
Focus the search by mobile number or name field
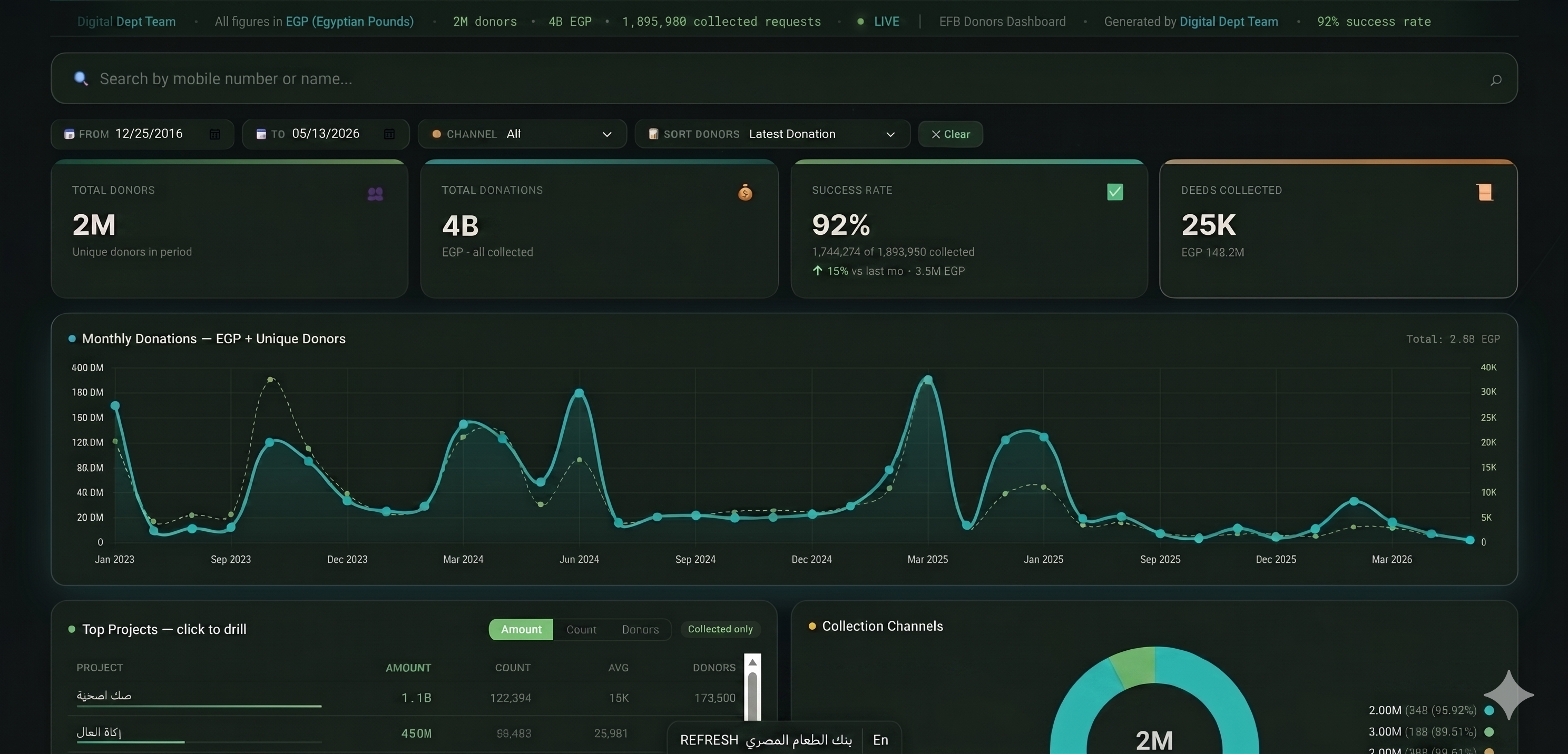[x=784, y=78]
